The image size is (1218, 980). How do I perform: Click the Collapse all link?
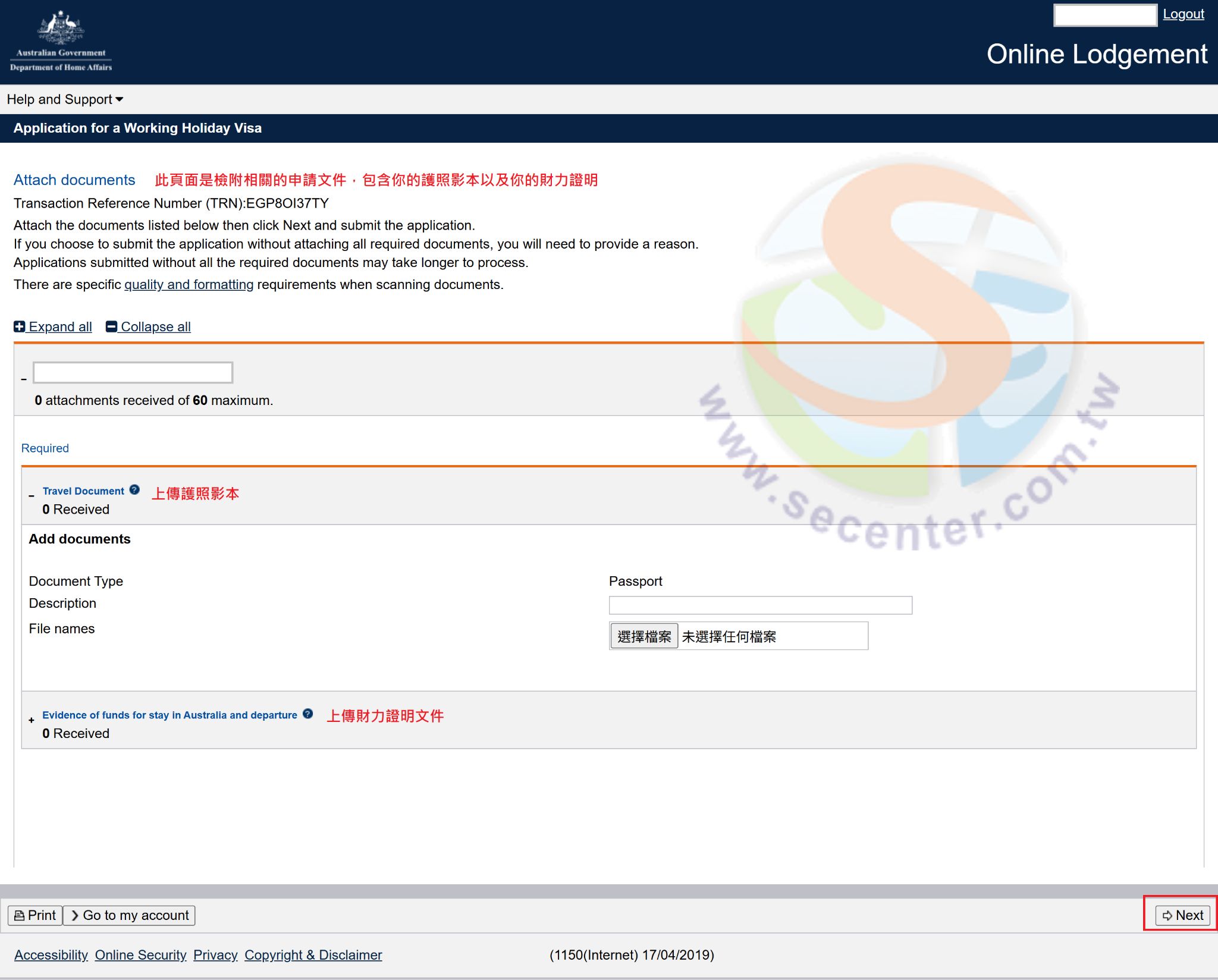tap(148, 326)
